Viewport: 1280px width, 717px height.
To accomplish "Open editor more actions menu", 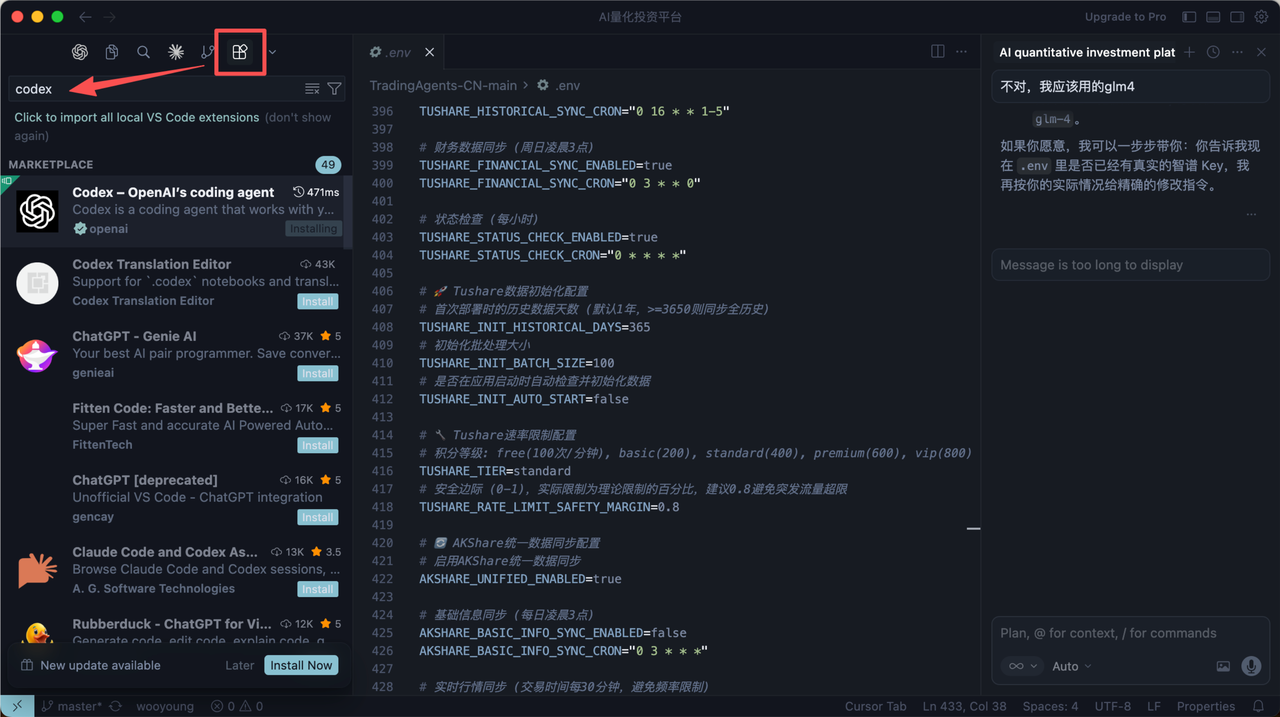I will pos(962,52).
